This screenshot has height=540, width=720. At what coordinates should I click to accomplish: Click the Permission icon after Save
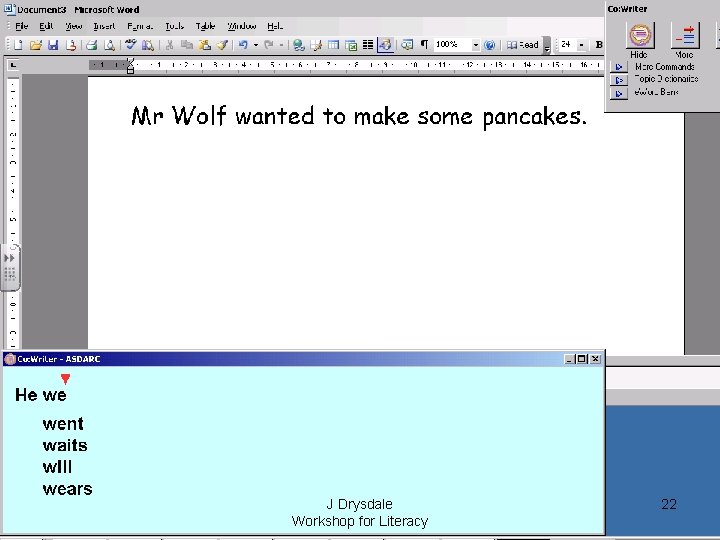[71, 45]
